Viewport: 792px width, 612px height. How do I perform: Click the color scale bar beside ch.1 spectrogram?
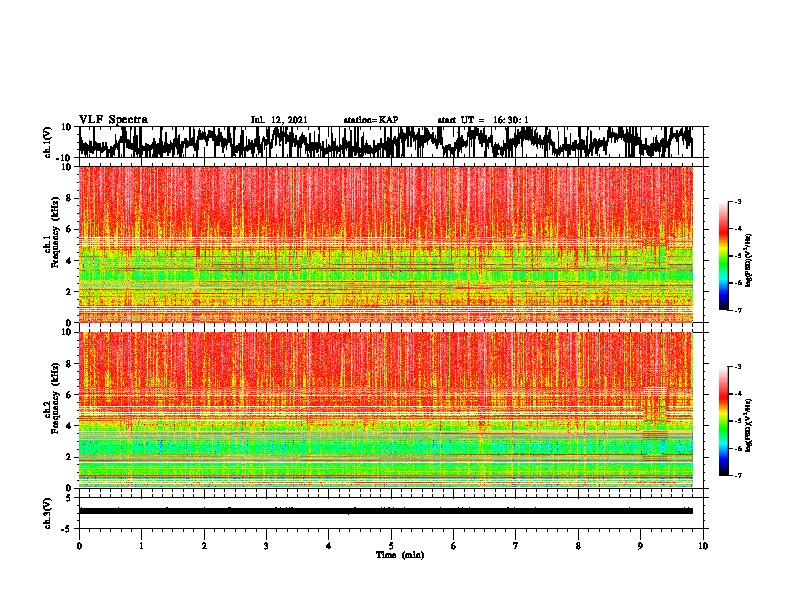tap(723, 256)
